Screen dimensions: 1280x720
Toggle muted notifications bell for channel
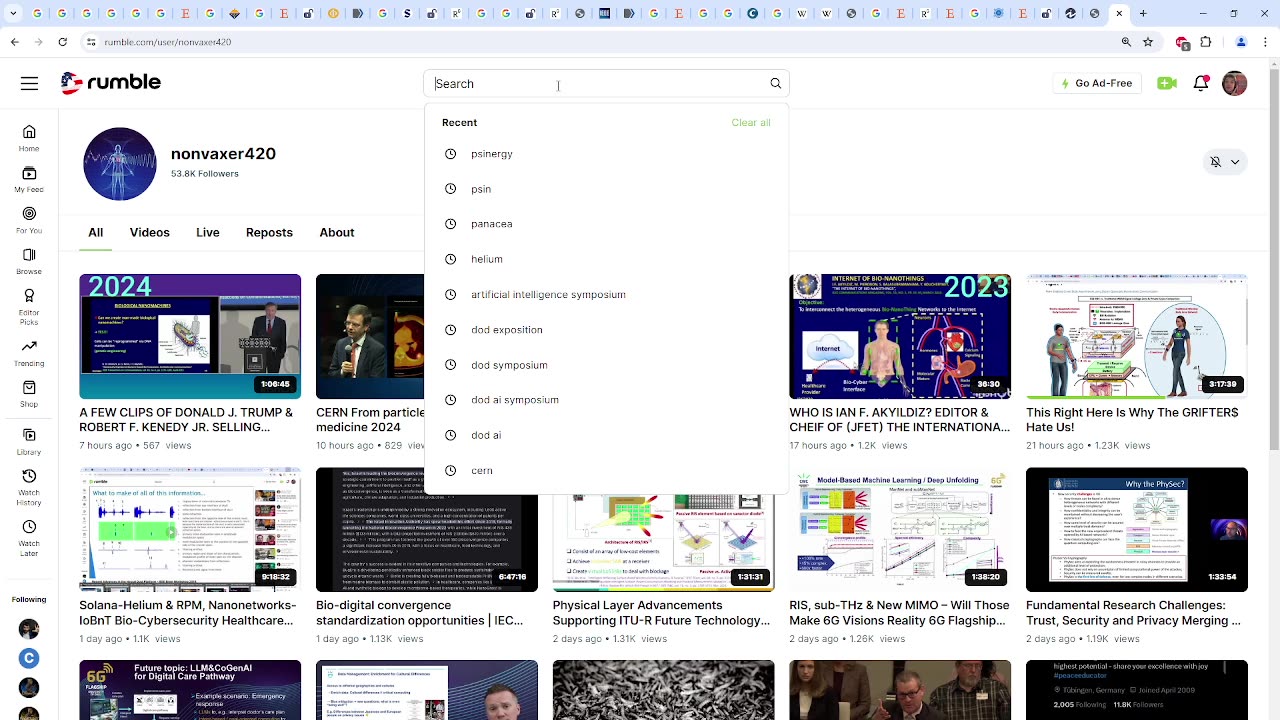(1215, 162)
